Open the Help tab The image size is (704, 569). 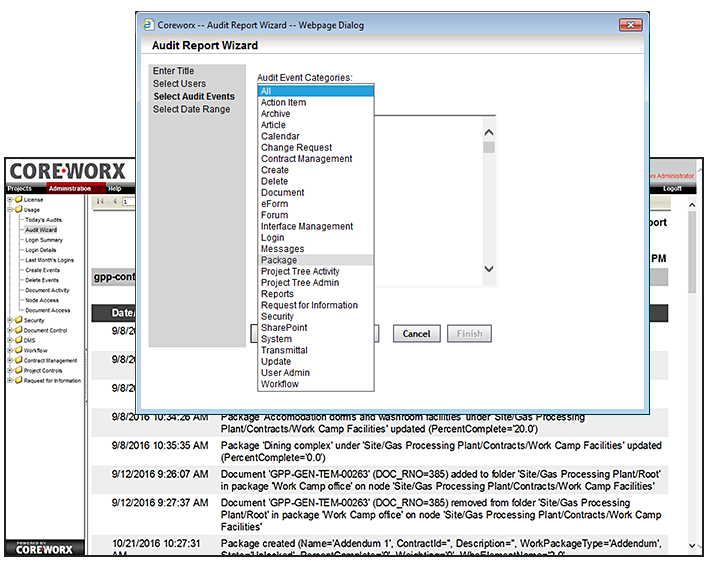(114, 189)
